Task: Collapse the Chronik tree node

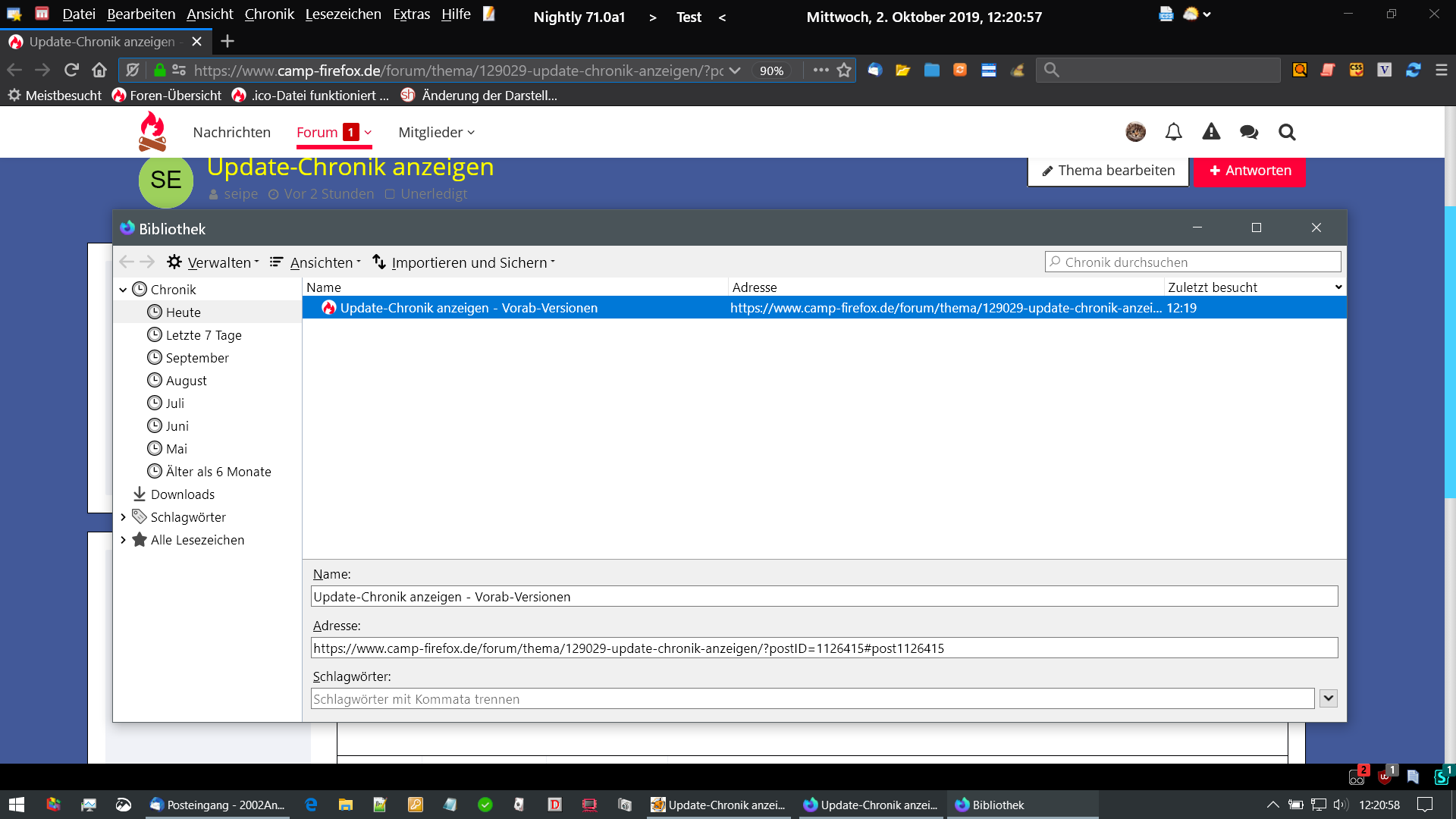Action: pyautogui.click(x=123, y=290)
